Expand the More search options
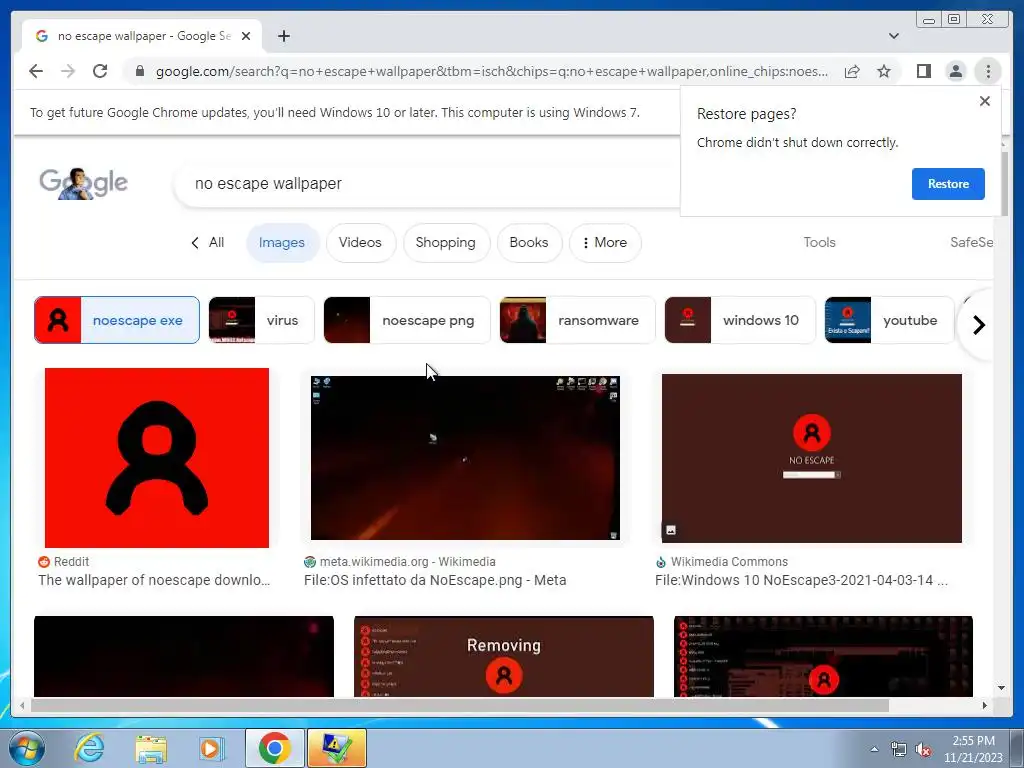This screenshot has height=768, width=1024. pyautogui.click(x=605, y=242)
